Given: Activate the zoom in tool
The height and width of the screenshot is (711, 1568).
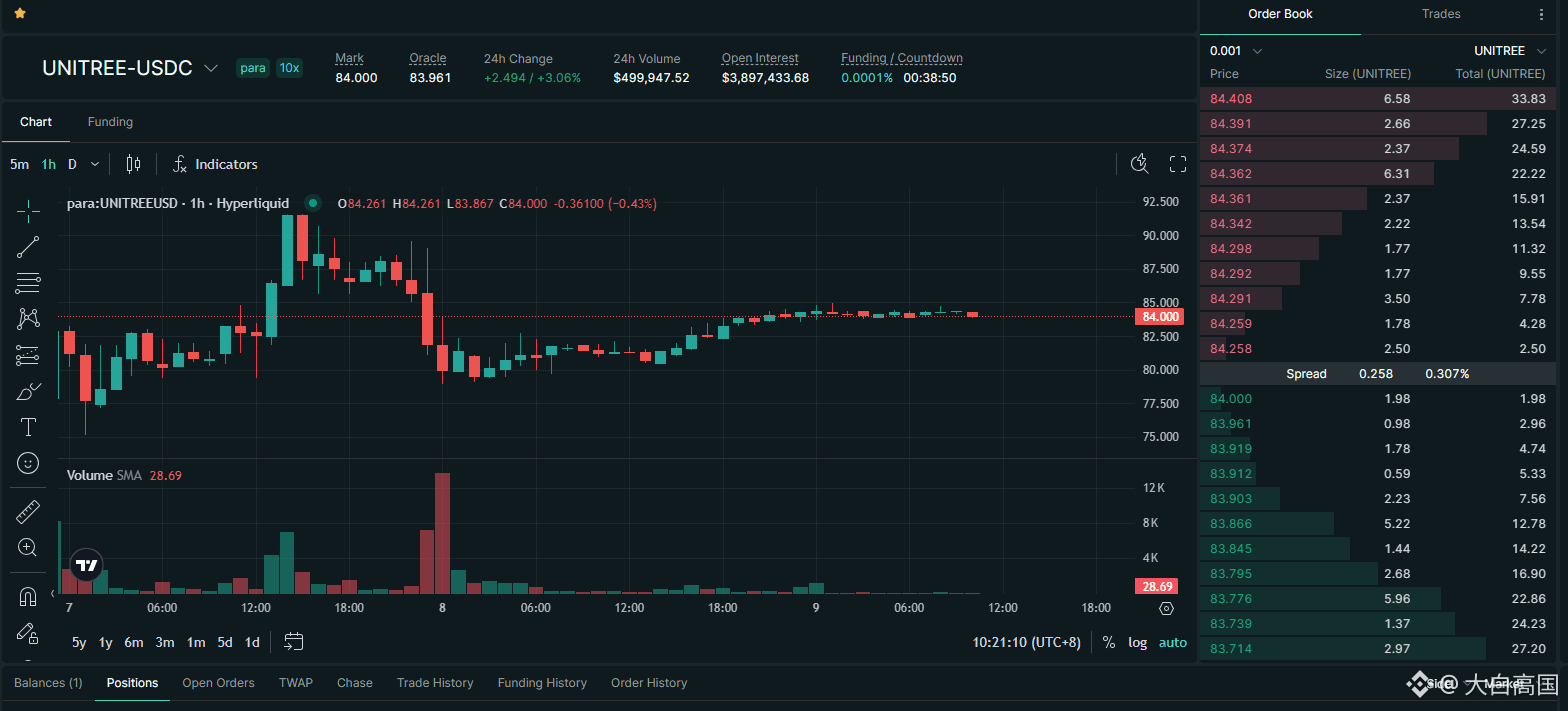Looking at the screenshot, I should pyautogui.click(x=28, y=547).
